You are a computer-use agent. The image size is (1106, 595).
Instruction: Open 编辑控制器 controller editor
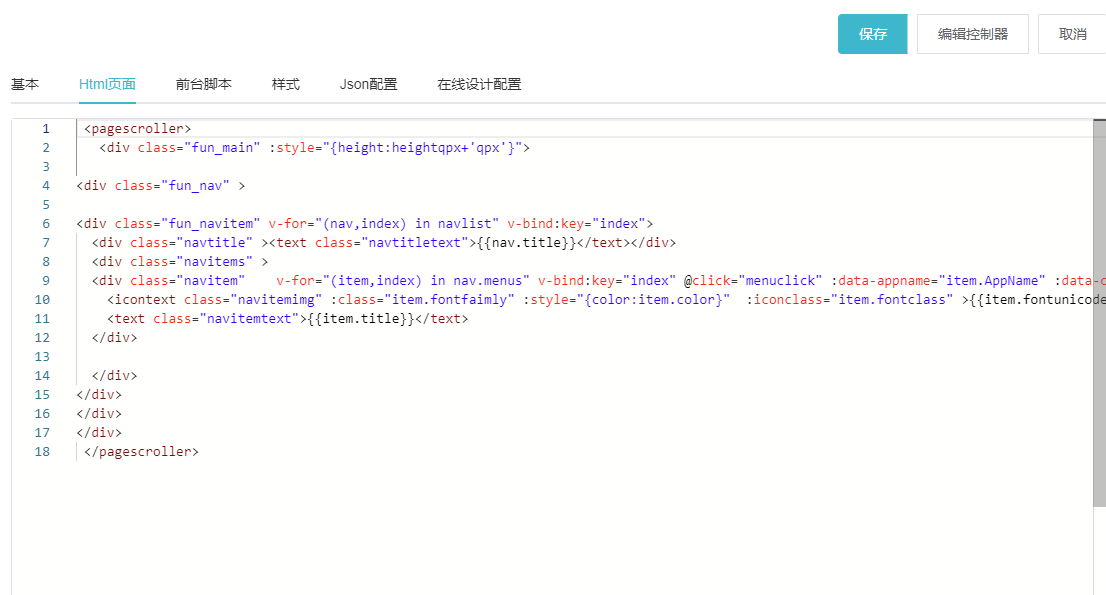click(973, 34)
